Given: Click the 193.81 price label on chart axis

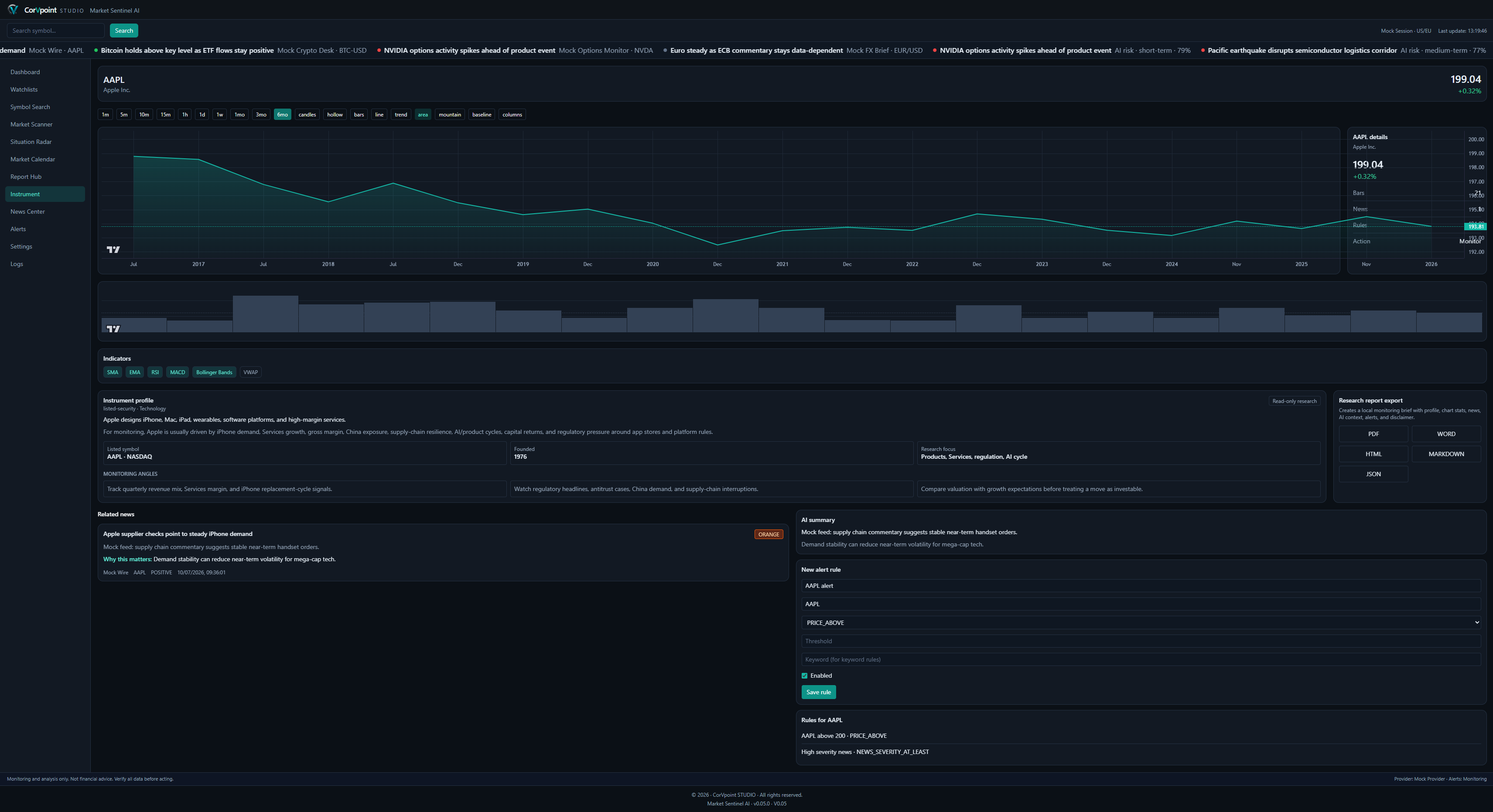Looking at the screenshot, I should [1475, 227].
